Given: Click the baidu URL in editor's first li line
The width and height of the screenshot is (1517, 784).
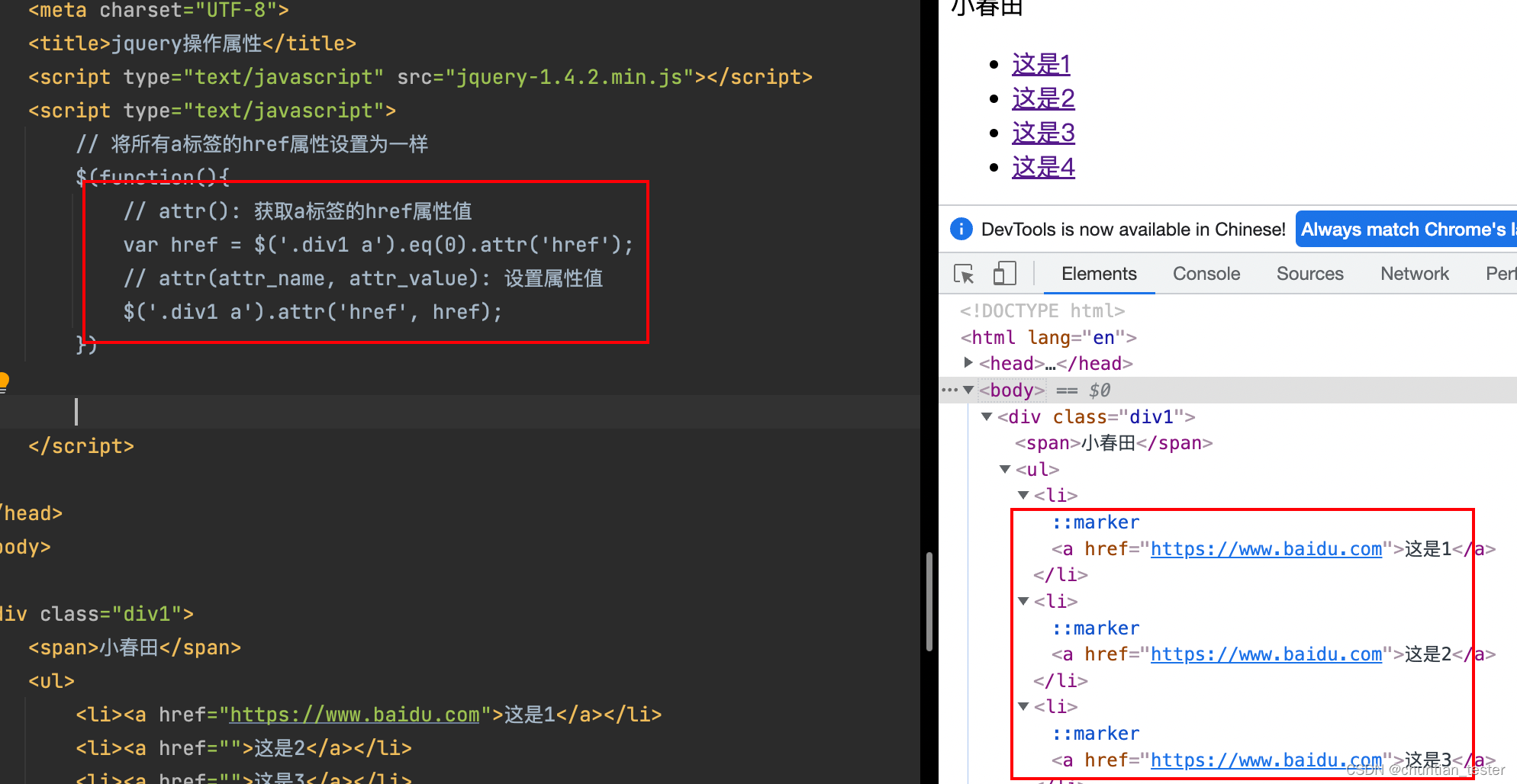Looking at the screenshot, I should click(355, 715).
